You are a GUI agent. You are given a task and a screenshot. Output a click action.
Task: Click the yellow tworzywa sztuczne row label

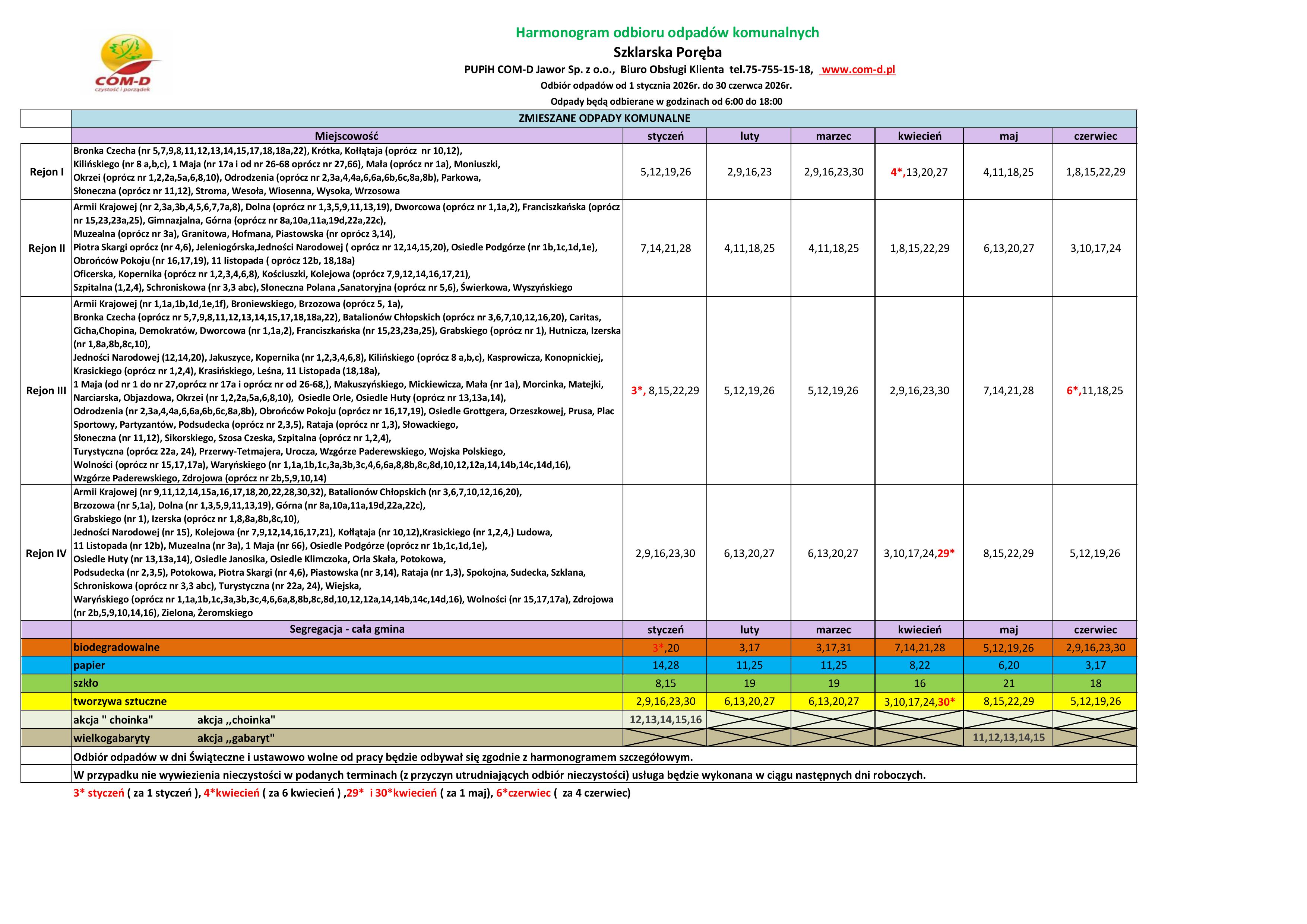click(x=120, y=702)
